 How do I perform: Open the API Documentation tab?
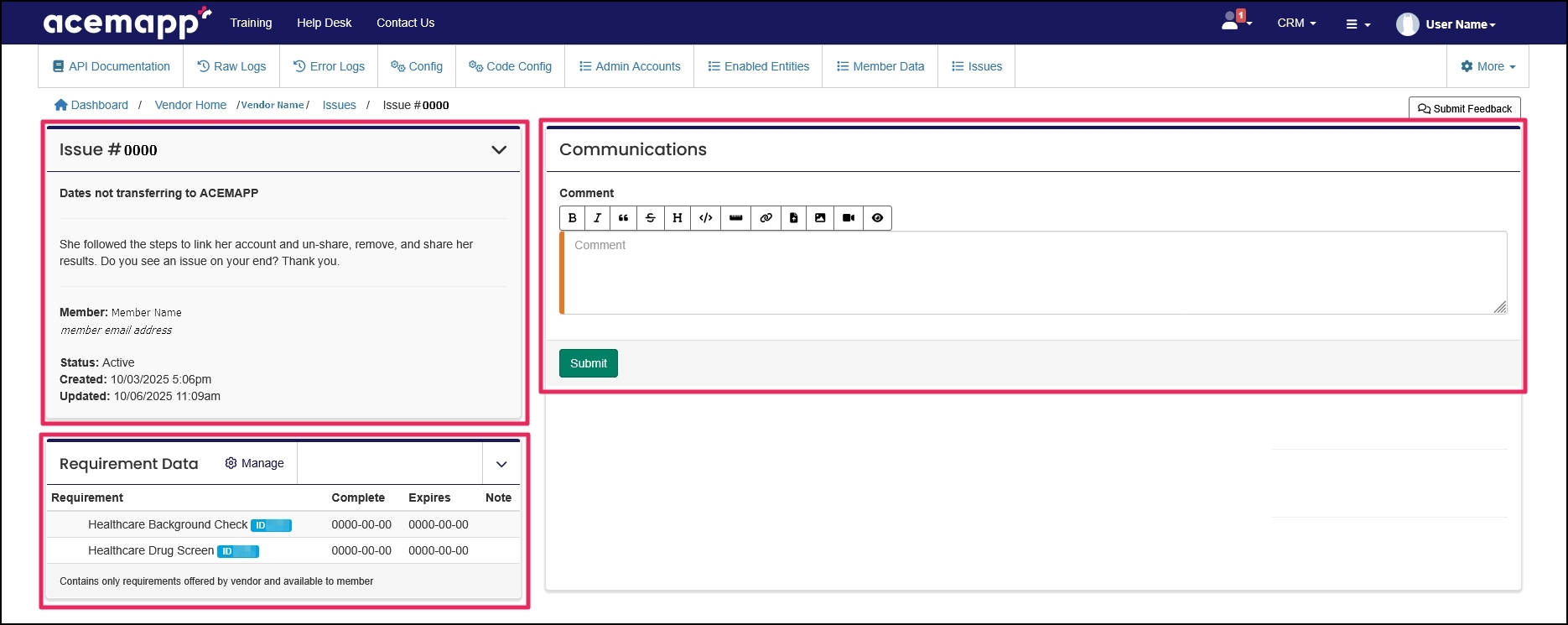click(112, 66)
